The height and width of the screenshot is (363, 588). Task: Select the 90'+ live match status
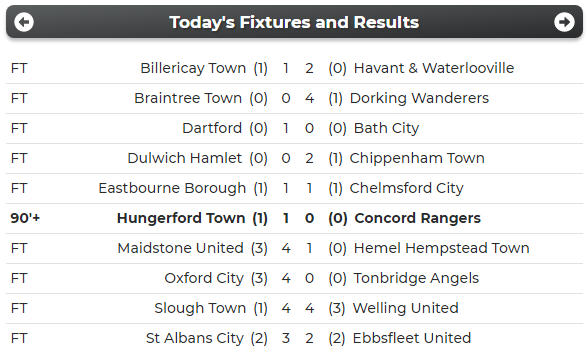[25, 218]
